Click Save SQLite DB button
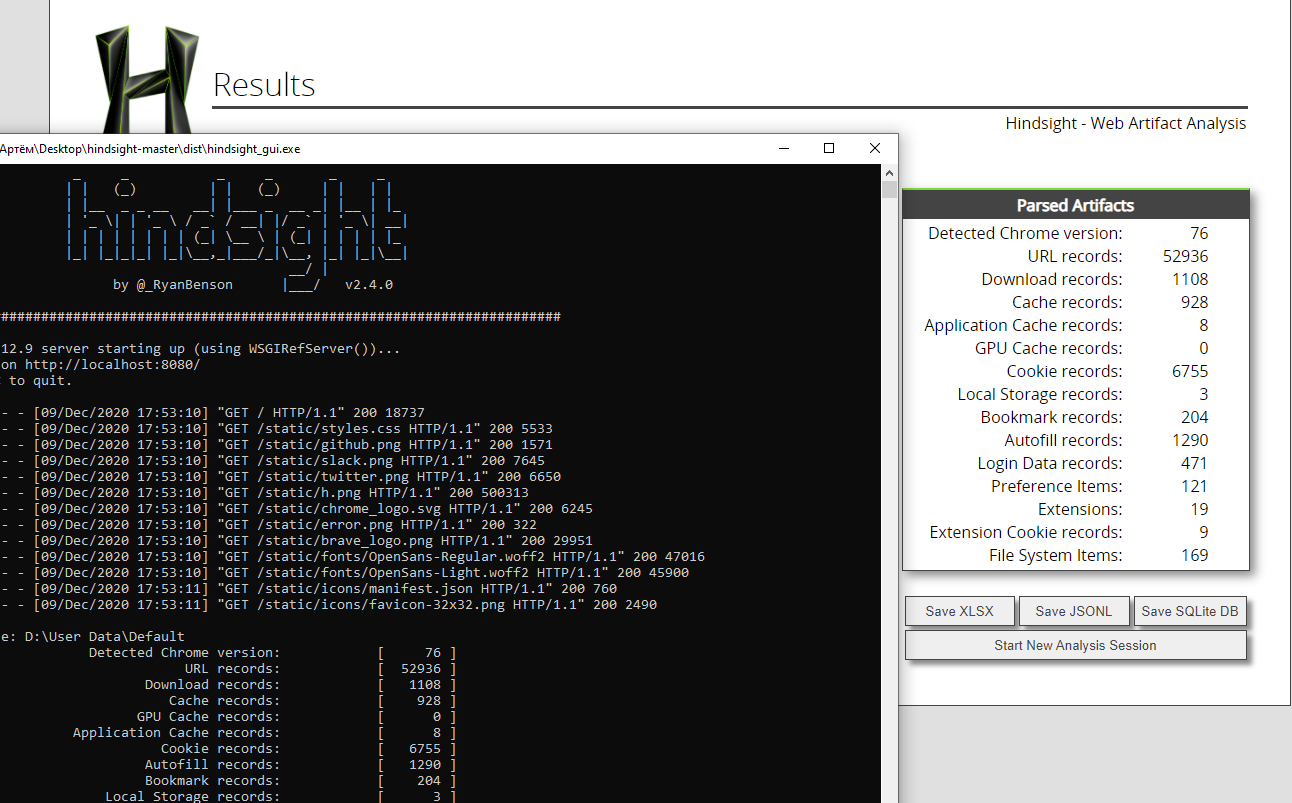1292x803 pixels. [1190, 611]
